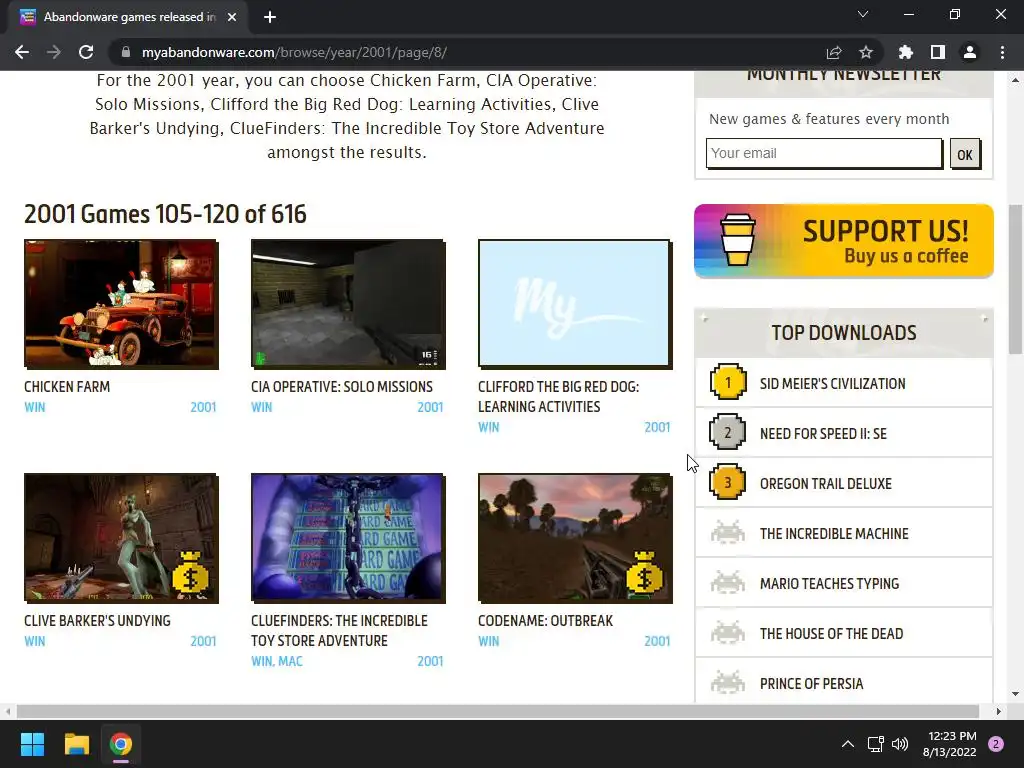Click Clive Barker's Undying title link
The image size is (1024, 768).
coord(97,620)
